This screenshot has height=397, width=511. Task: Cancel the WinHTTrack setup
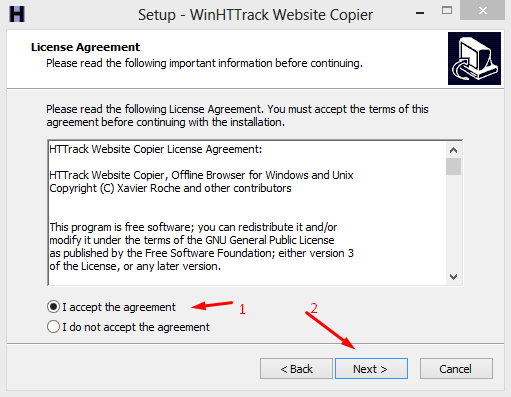(x=456, y=369)
